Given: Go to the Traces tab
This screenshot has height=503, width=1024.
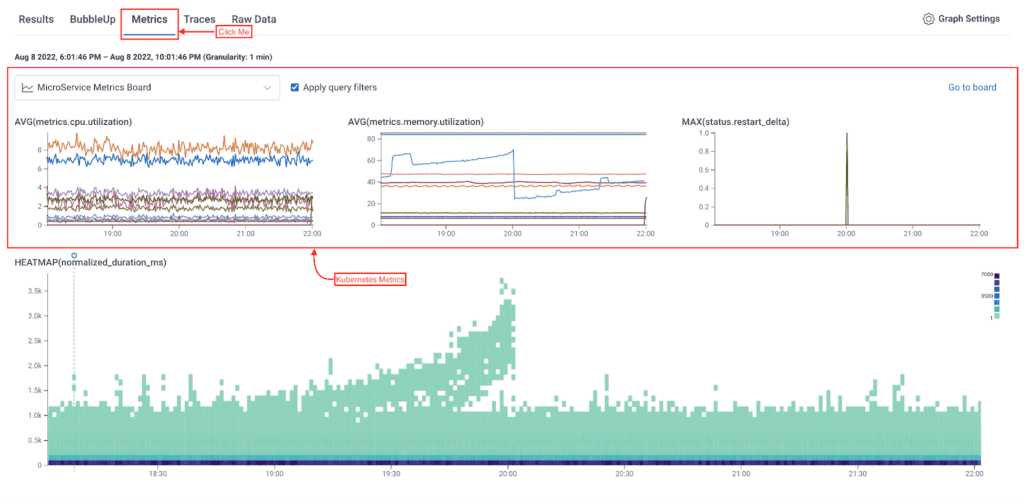Looking at the screenshot, I should pyautogui.click(x=200, y=19).
